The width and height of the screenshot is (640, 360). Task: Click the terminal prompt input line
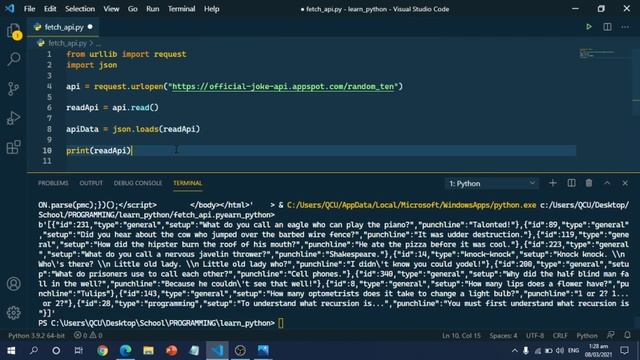point(160,323)
